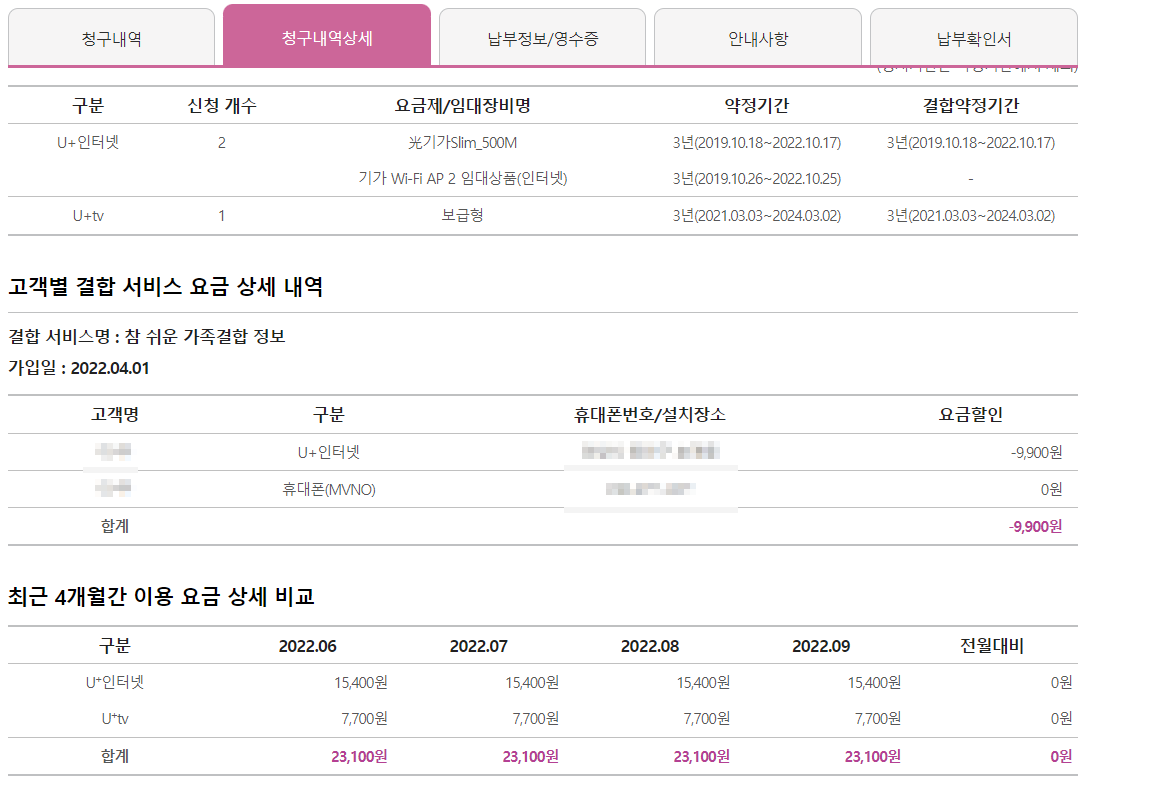Click the 2022.06 month column header
This screenshot has height=790, width=1154.
(x=307, y=646)
